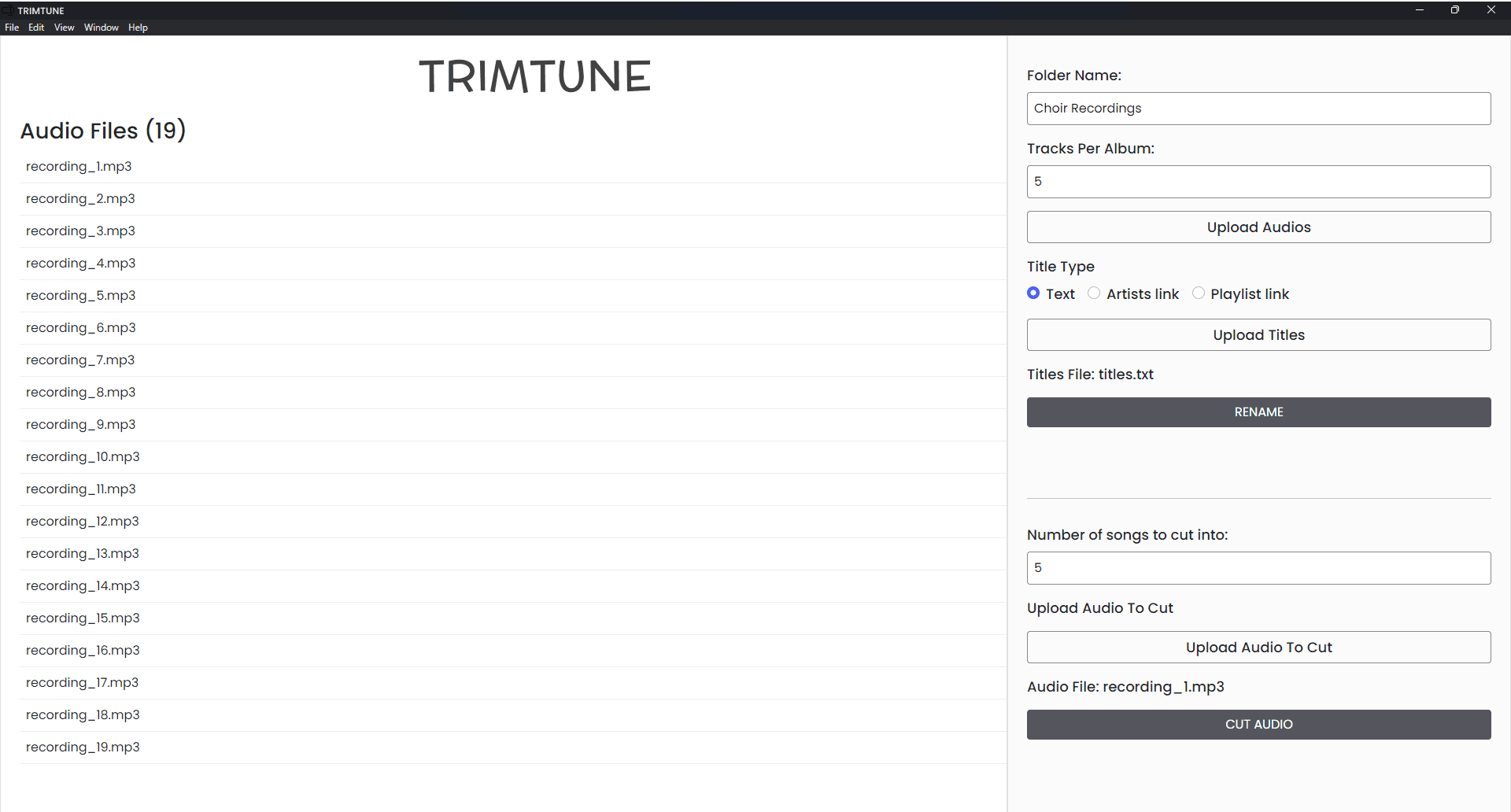The width and height of the screenshot is (1511, 812).
Task: Click the TRIMTUNE app icon in title bar
Action: tap(7, 10)
